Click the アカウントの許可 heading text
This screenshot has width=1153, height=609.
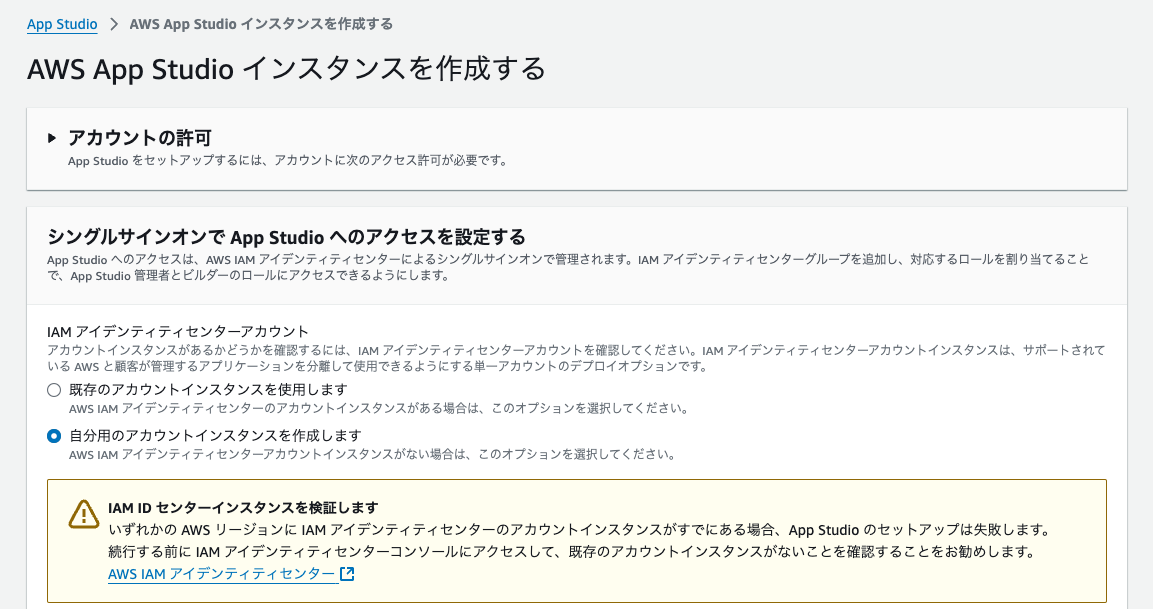140,138
